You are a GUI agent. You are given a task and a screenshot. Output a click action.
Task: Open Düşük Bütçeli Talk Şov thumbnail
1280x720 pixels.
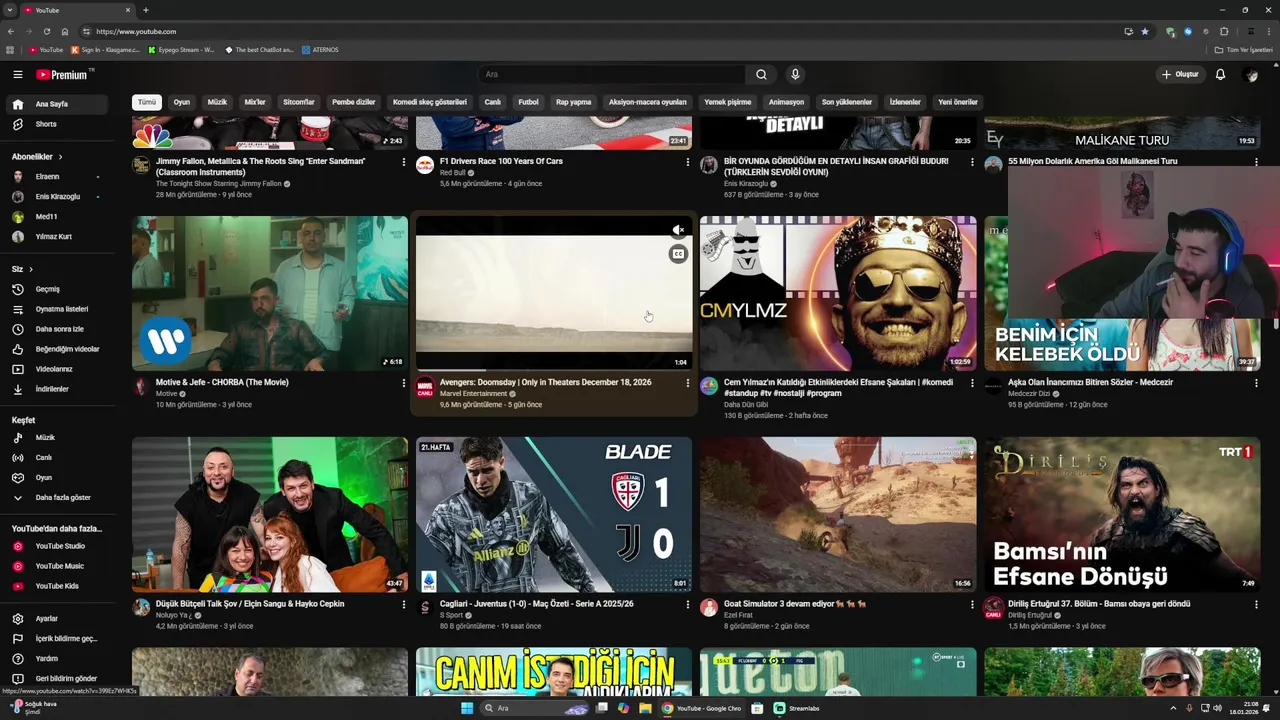tap(270, 514)
